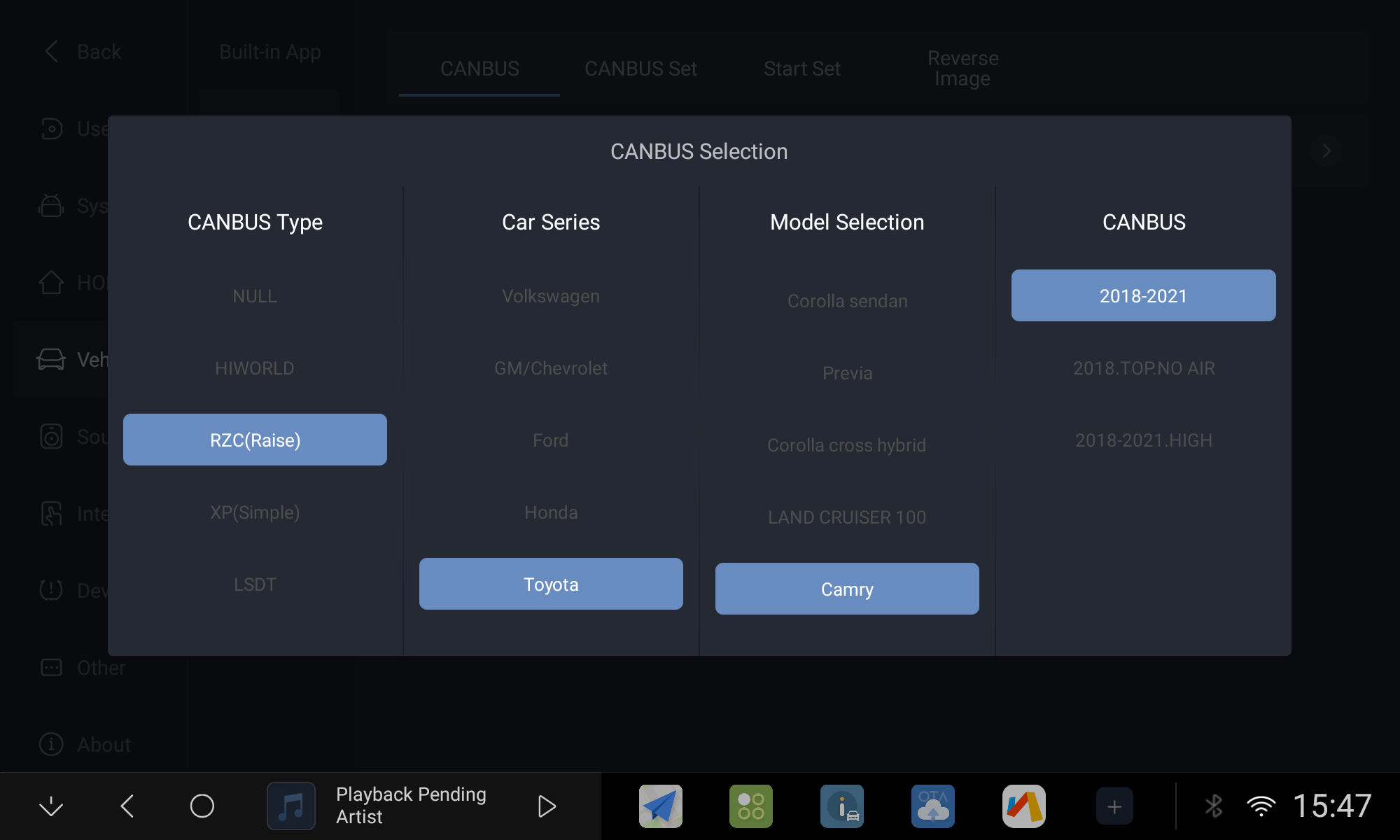This screenshot has width=1400, height=840.
Task: Switch to the CANBUS tab
Action: pos(479,69)
